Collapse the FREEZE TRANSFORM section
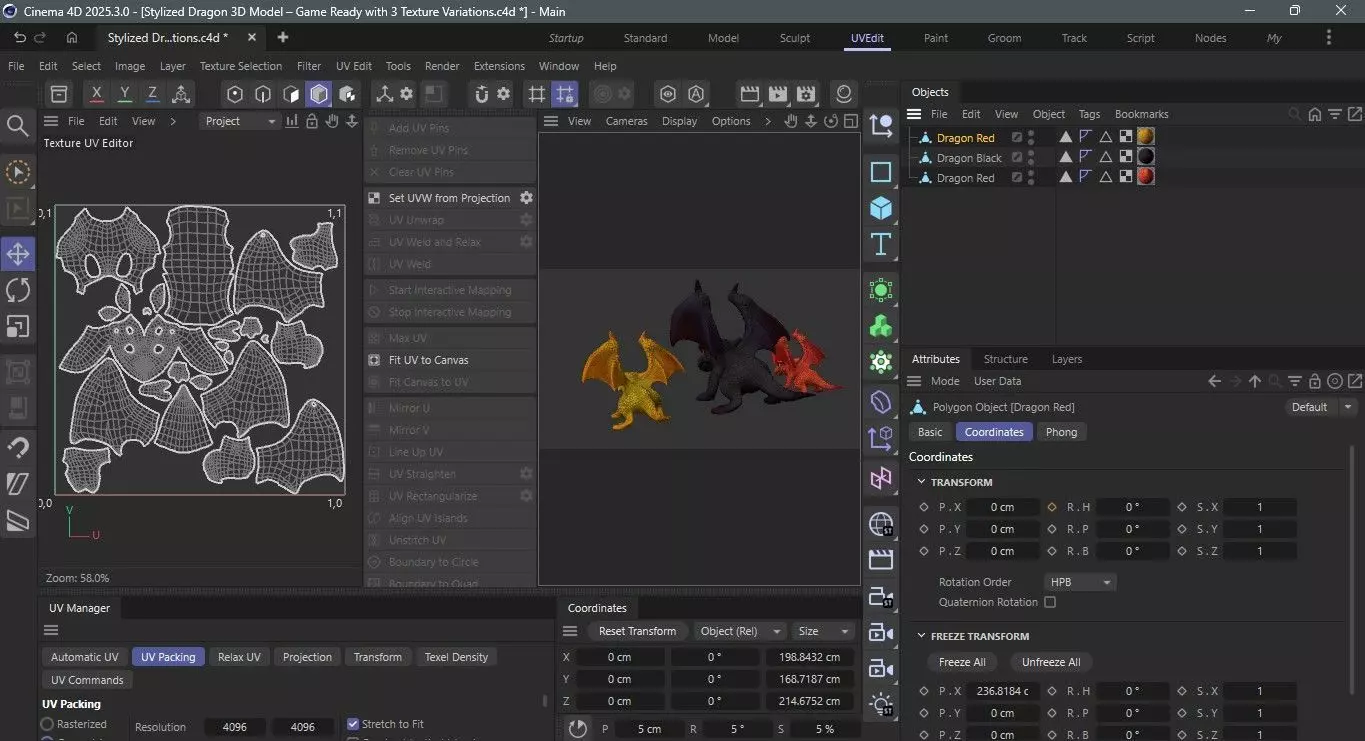The width and height of the screenshot is (1365, 741). (922, 636)
